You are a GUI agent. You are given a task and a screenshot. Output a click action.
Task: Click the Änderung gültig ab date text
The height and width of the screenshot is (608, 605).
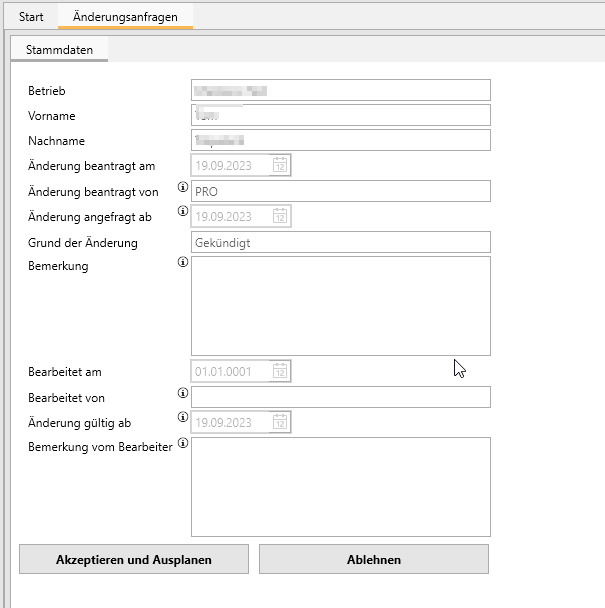pyautogui.click(x=223, y=422)
